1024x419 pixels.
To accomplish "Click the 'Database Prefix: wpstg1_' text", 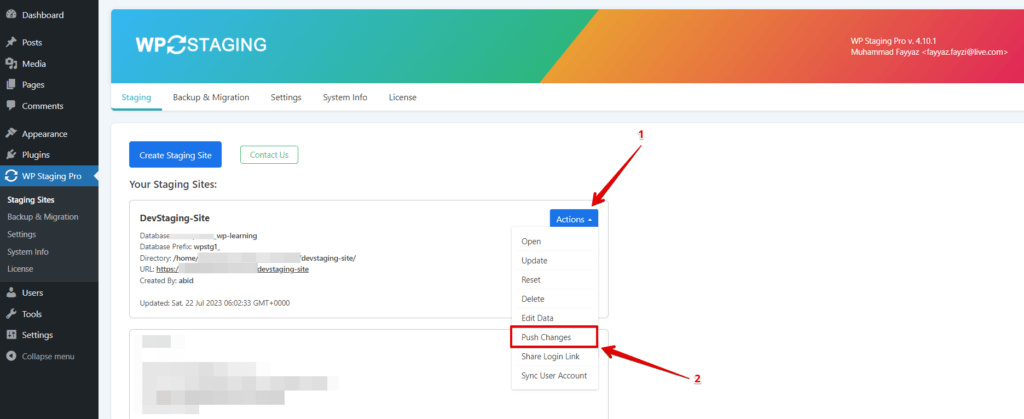I will coord(180,247).
